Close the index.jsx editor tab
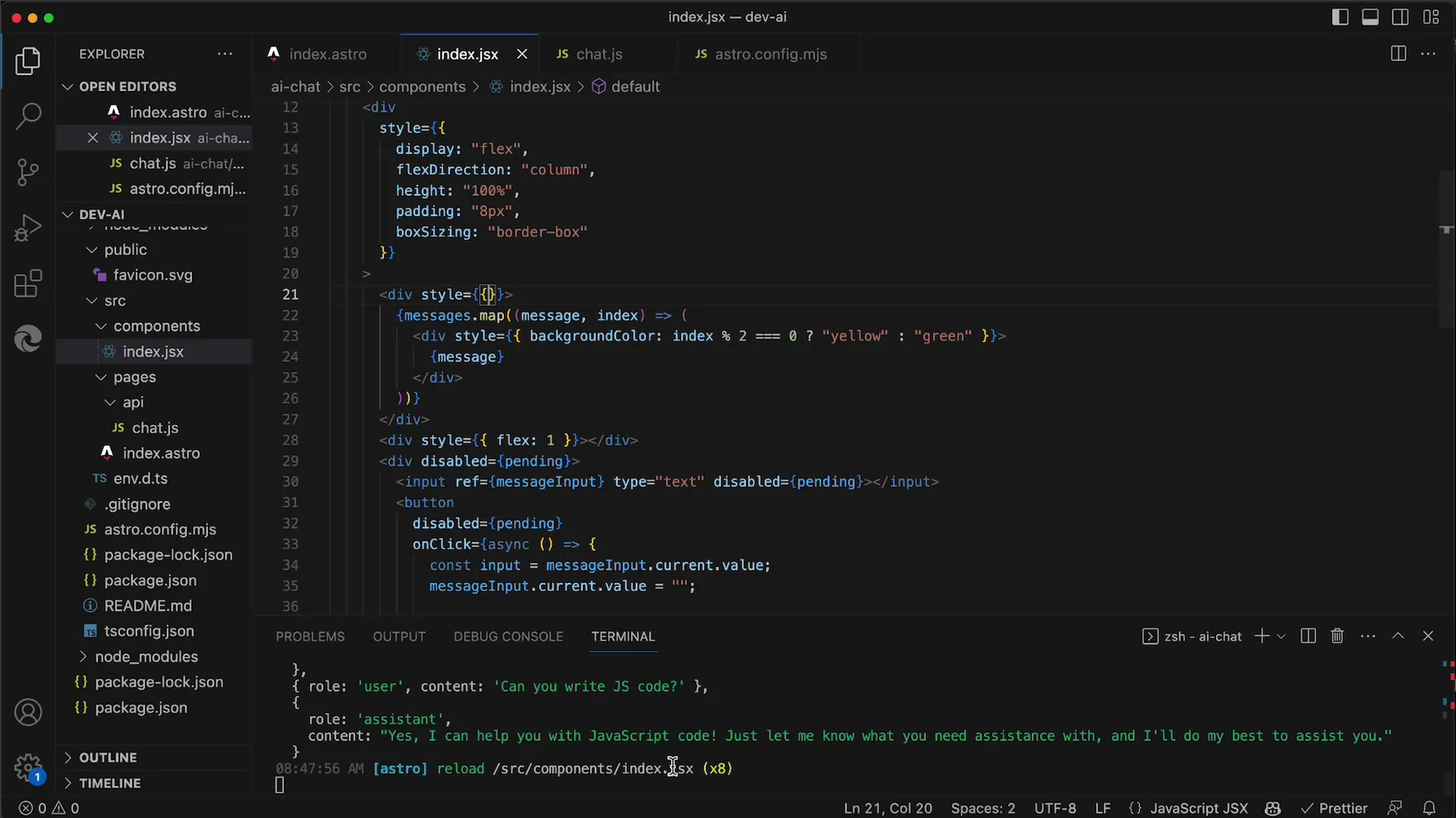This screenshot has height=818, width=1456. pyautogui.click(x=522, y=54)
